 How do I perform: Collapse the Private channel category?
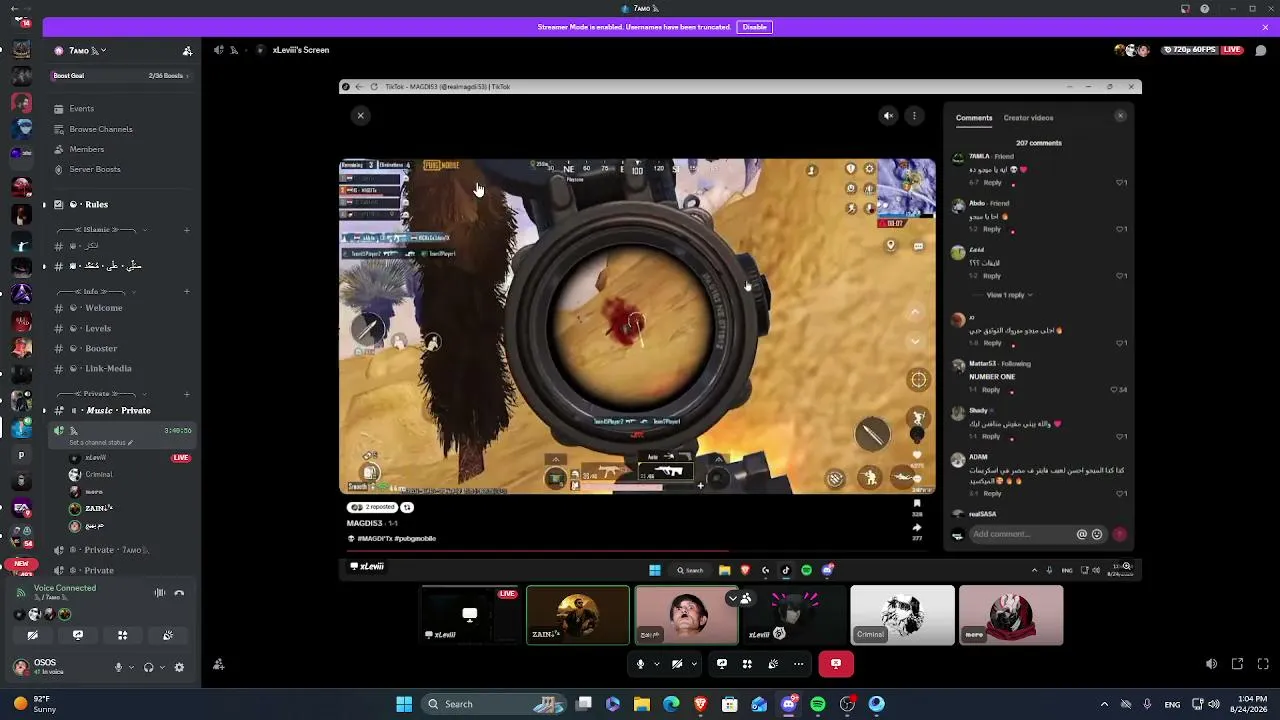click(100, 394)
